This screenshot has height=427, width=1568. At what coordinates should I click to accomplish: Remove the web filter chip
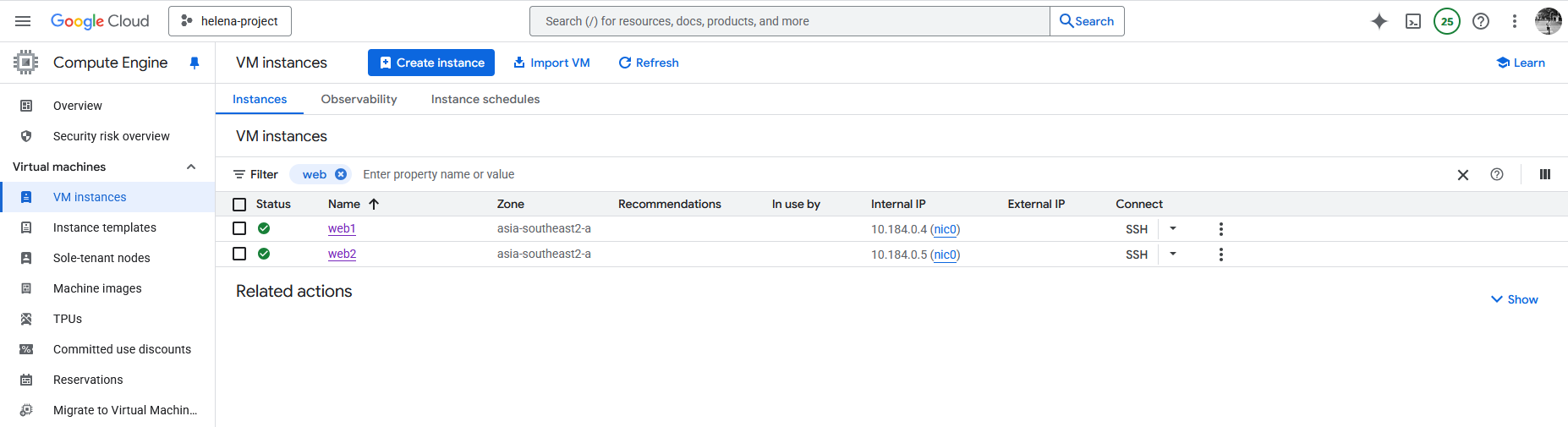341,174
